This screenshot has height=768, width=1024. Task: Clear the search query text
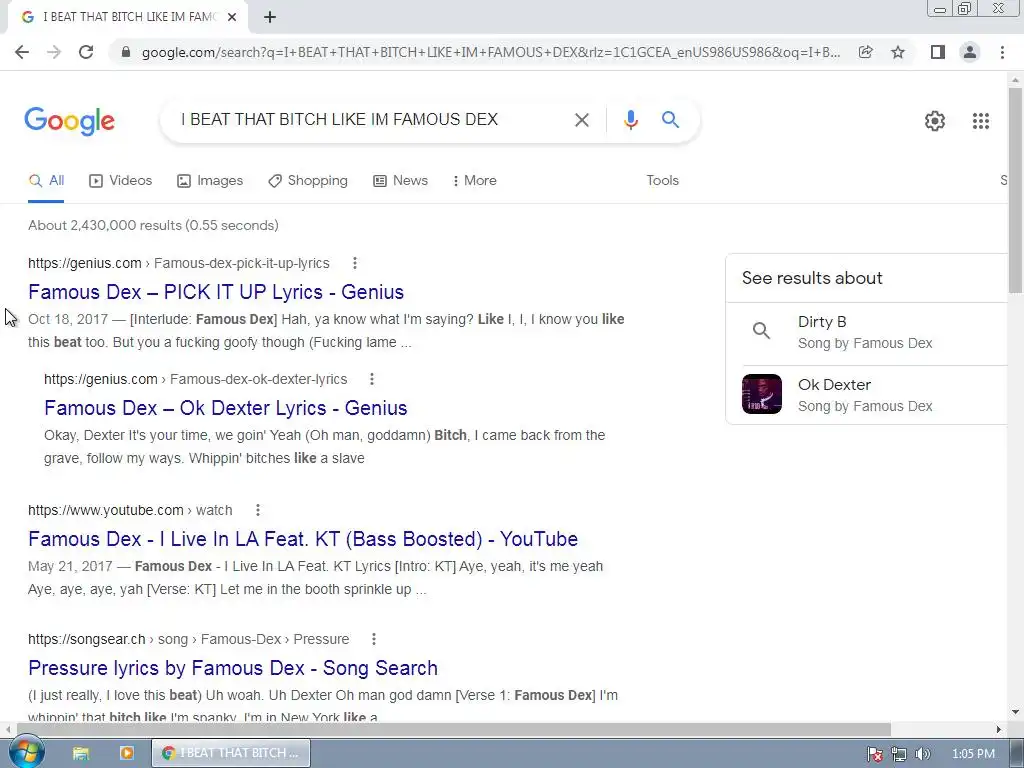581,120
